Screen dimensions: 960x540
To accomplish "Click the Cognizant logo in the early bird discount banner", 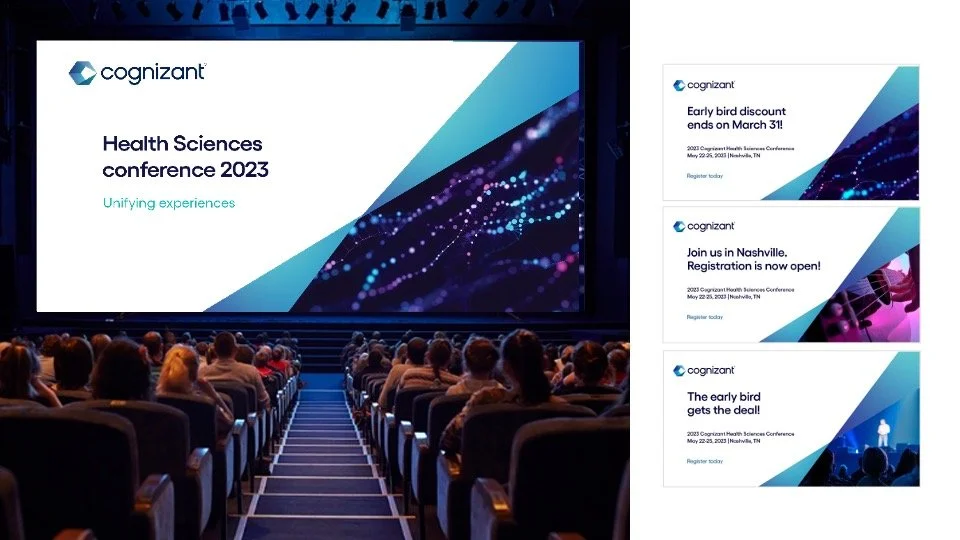I will [x=703, y=85].
